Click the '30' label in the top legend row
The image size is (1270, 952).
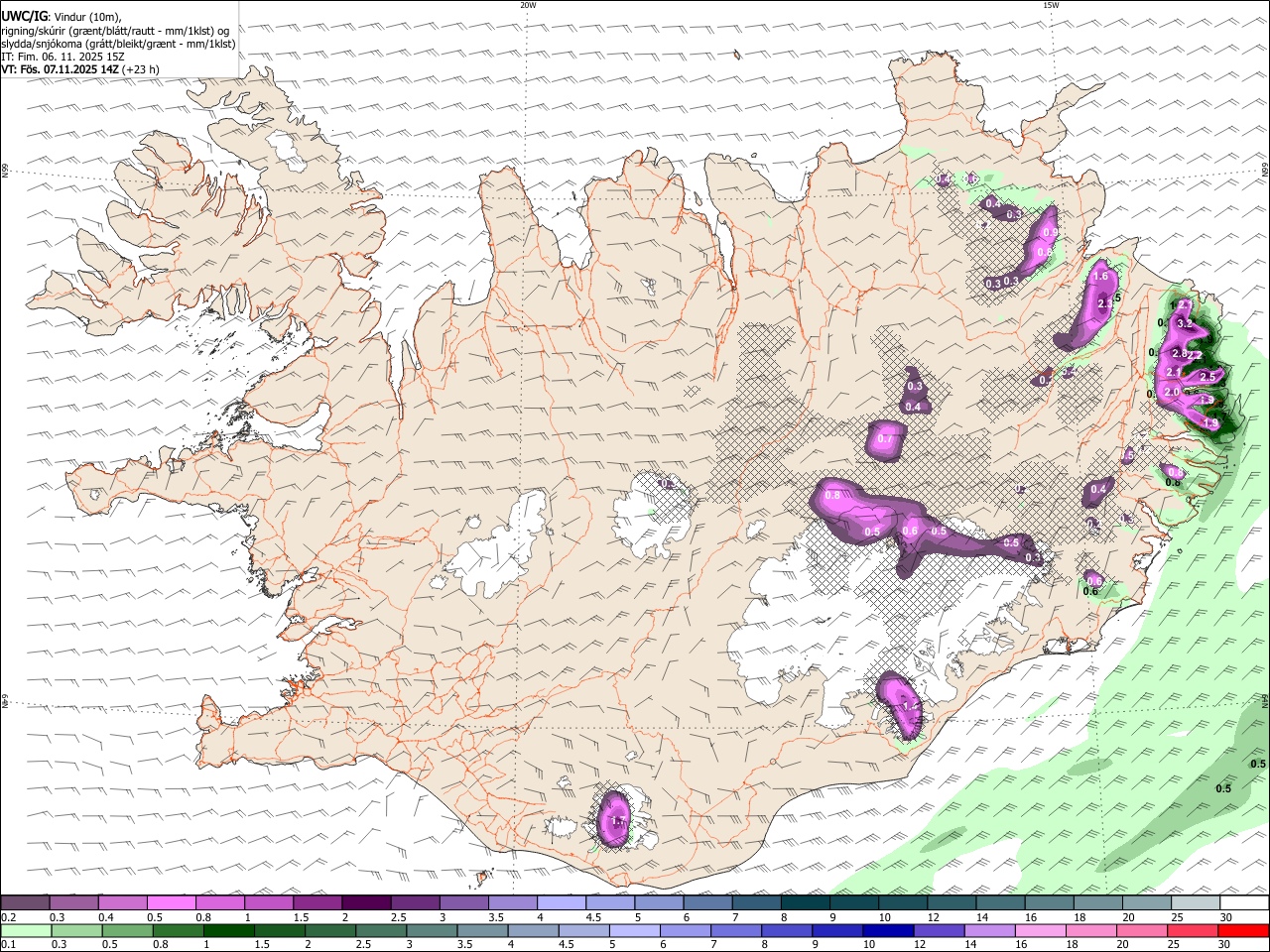tap(1226, 917)
